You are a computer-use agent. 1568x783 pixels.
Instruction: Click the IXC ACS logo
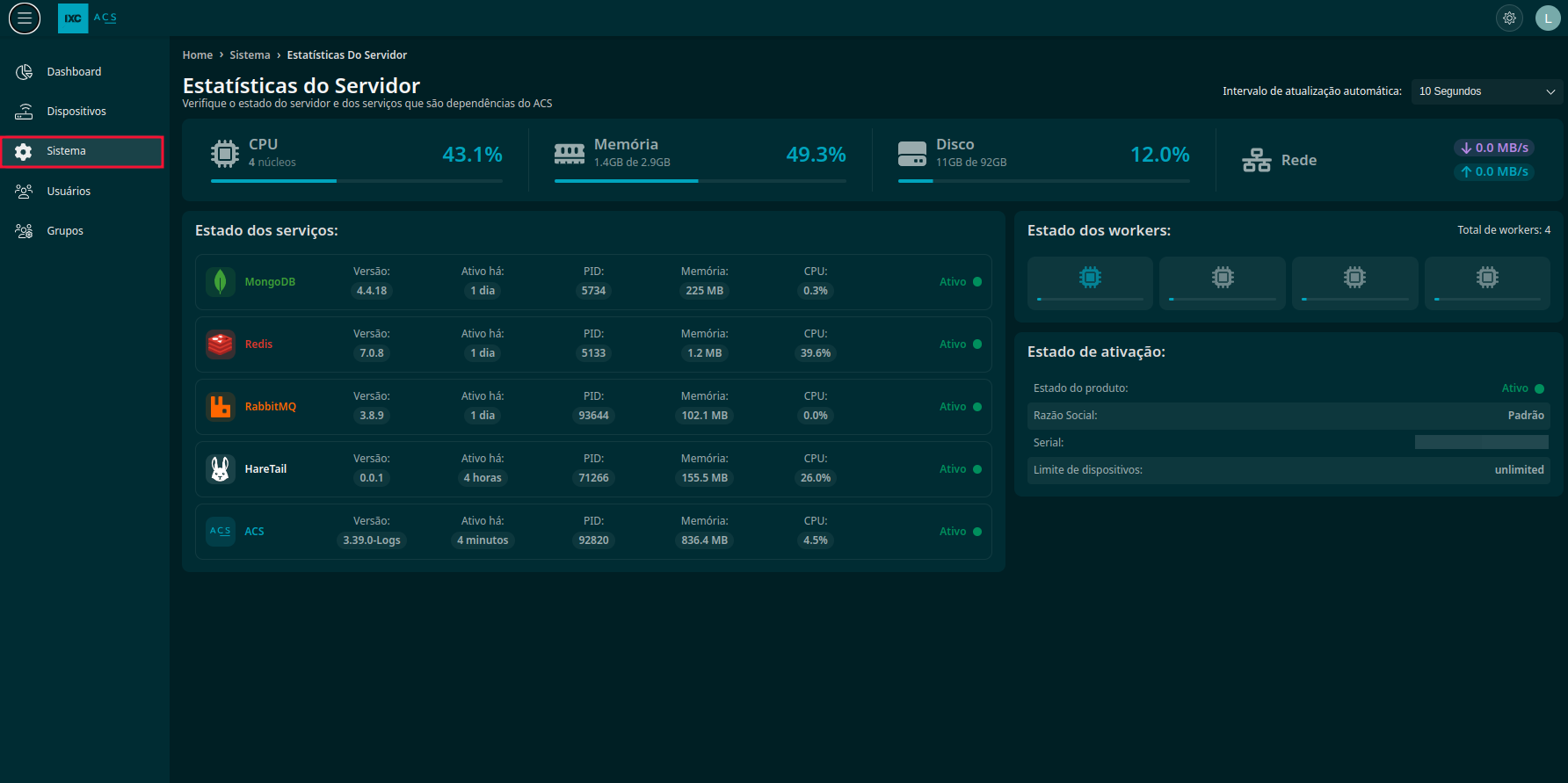88,18
